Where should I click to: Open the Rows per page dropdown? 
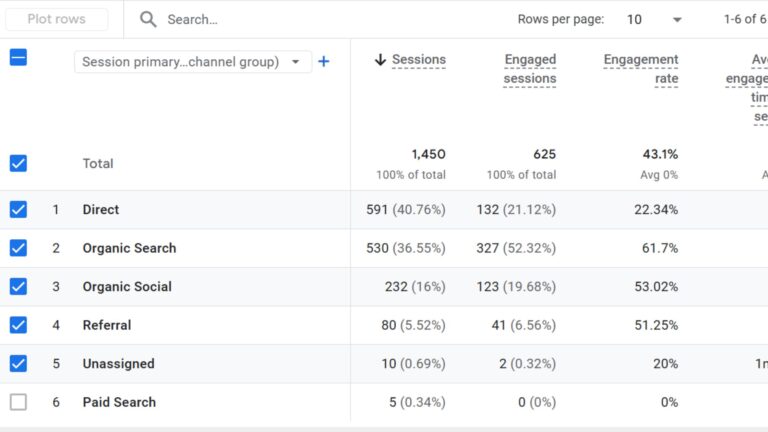(655, 19)
